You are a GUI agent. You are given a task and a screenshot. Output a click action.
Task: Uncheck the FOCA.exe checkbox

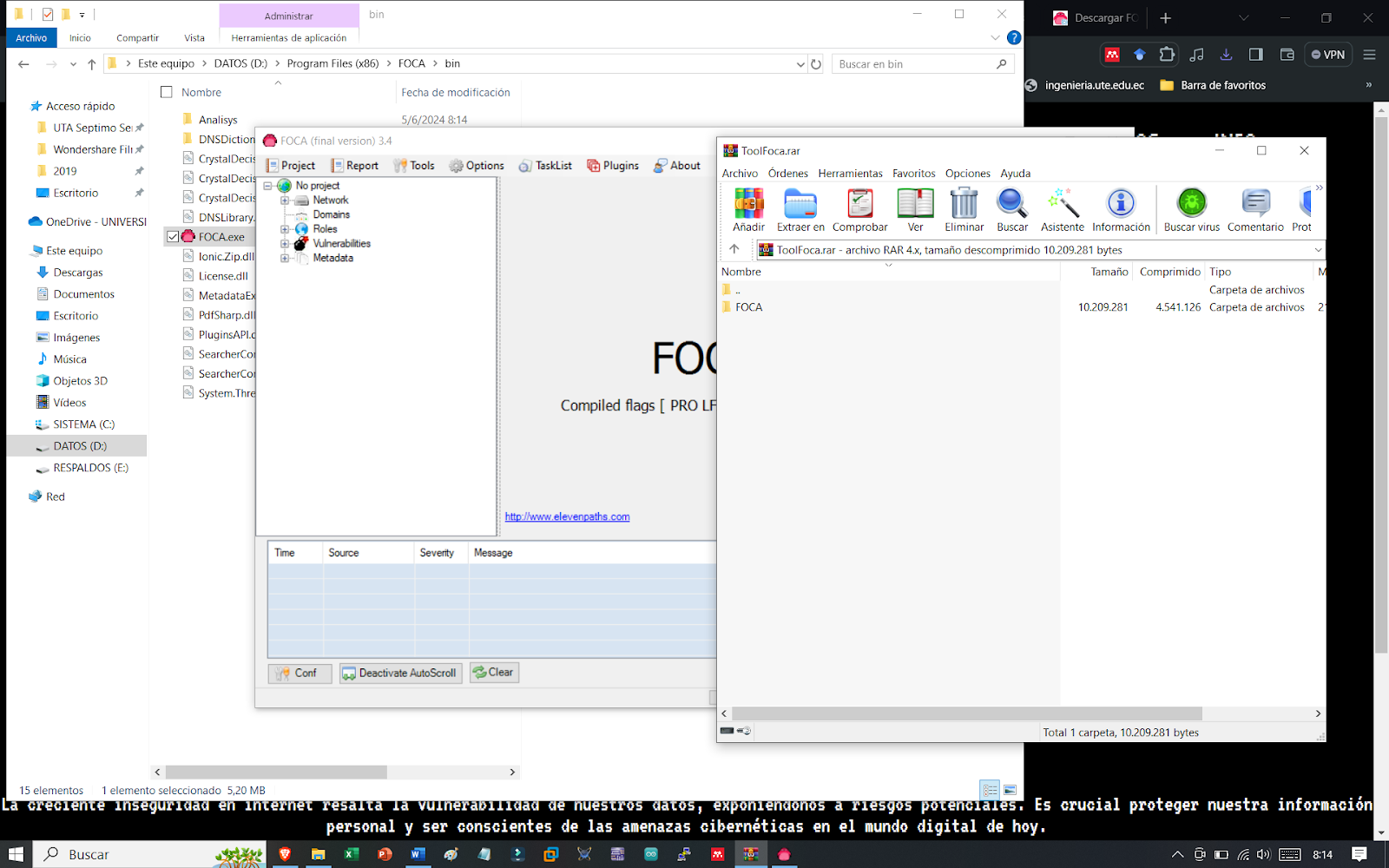click(x=173, y=236)
